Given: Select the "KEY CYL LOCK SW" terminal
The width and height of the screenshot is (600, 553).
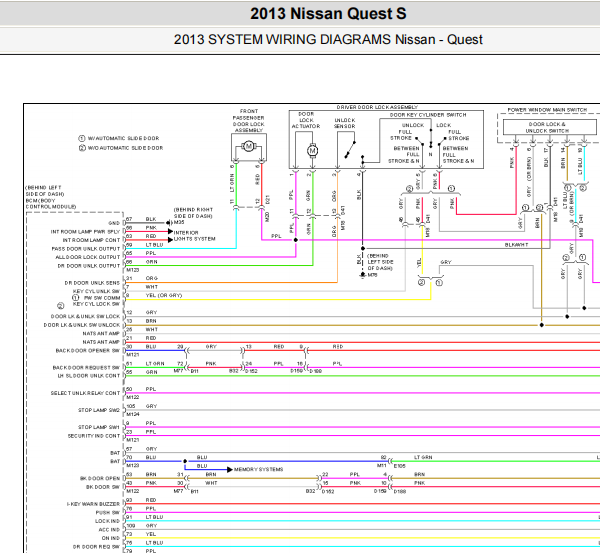Looking at the screenshot, I should (x=96, y=304).
